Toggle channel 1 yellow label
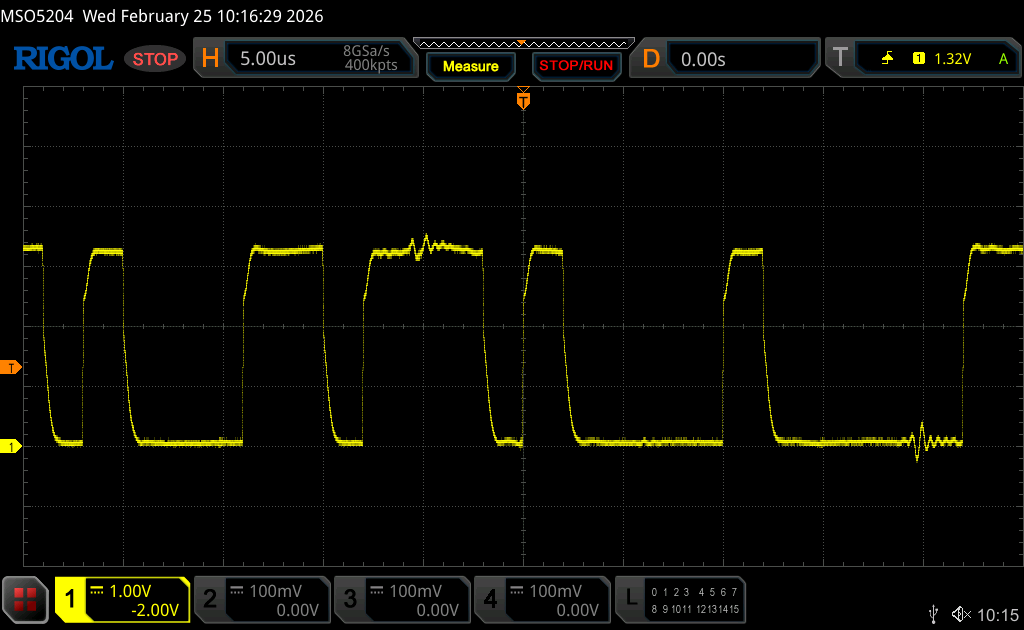Screen dimensions: 1024x630 [x=71, y=599]
